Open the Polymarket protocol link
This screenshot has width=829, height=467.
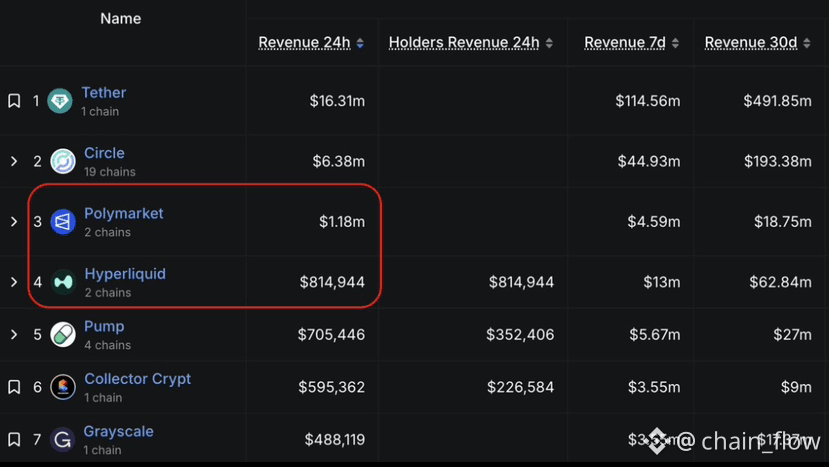pos(124,213)
